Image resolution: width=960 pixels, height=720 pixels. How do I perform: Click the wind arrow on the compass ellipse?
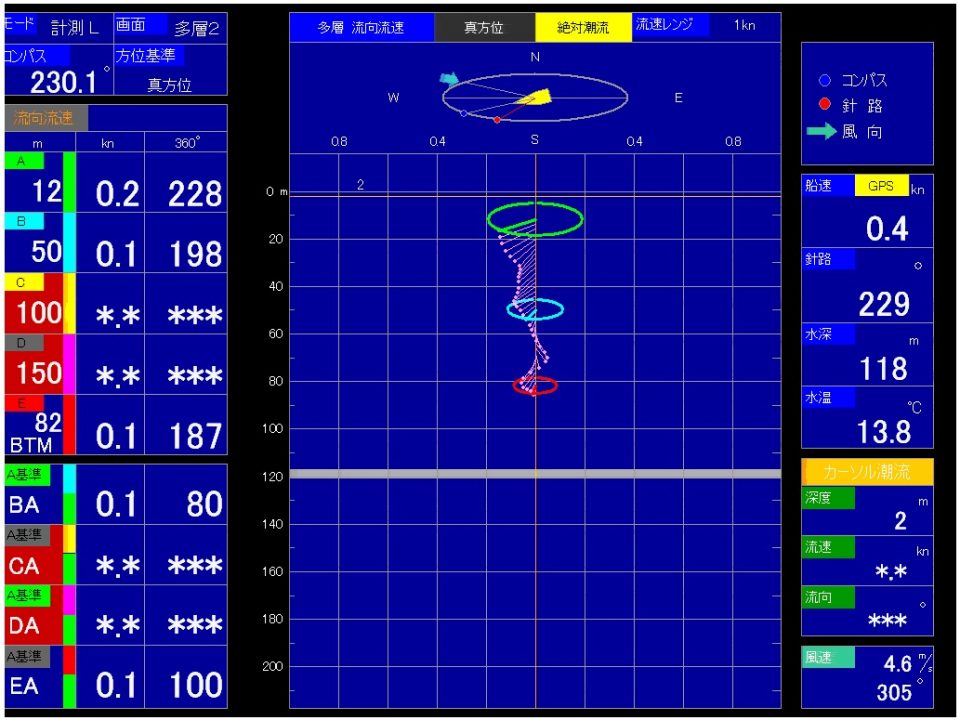tap(449, 78)
